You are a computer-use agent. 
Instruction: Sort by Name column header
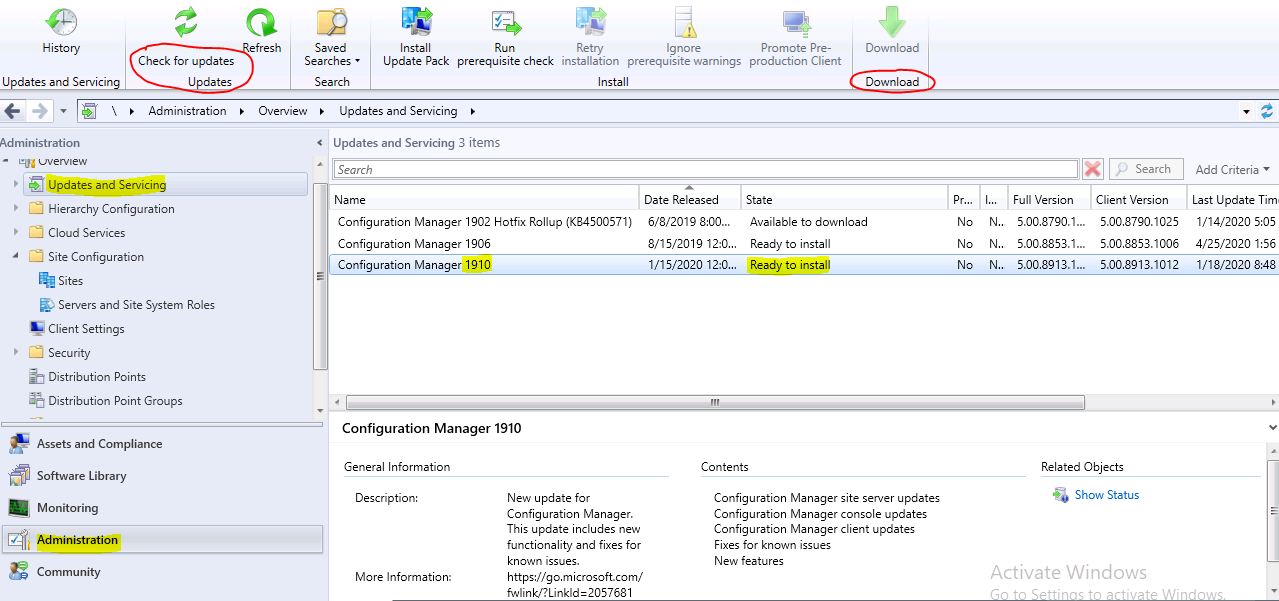point(484,199)
